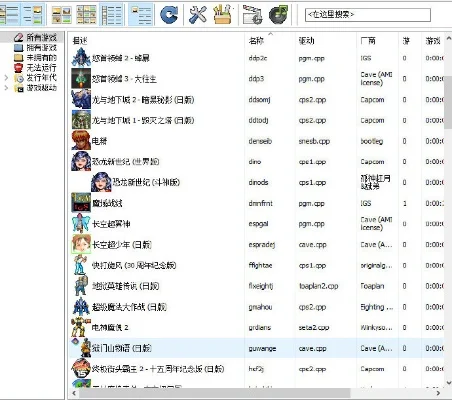The image size is (452, 400).
Task: Toggle the screenshot panel button
Action: click(x=33, y=15)
